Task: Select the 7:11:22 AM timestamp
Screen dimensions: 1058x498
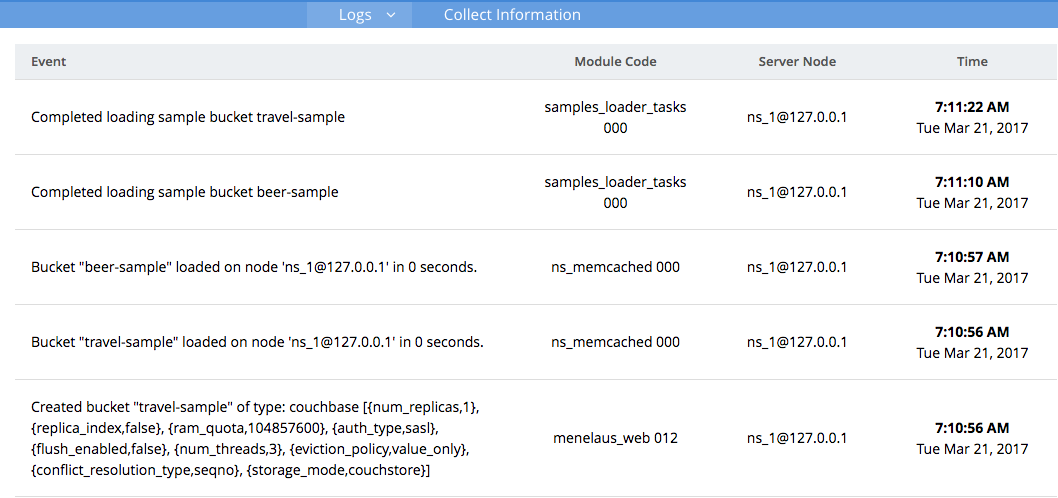Action: pos(972,106)
